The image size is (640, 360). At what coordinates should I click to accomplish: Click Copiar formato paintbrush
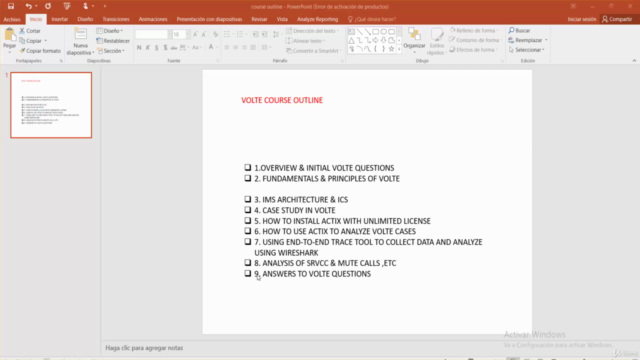40,51
